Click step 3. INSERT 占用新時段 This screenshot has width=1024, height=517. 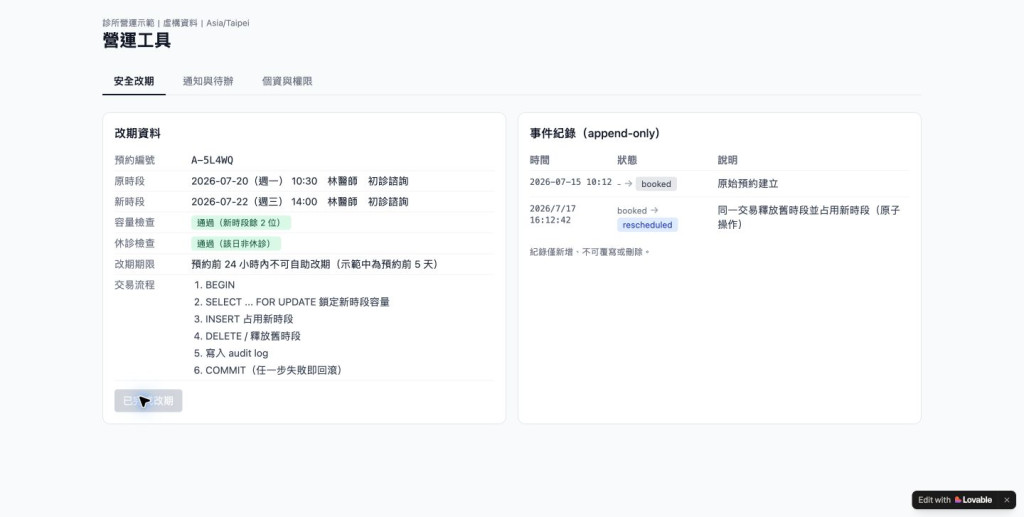[x=244, y=319]
